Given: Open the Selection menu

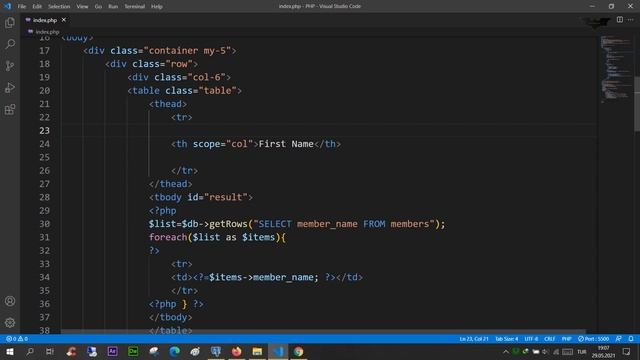Looking at the screenshot, I should coord(59,6).
